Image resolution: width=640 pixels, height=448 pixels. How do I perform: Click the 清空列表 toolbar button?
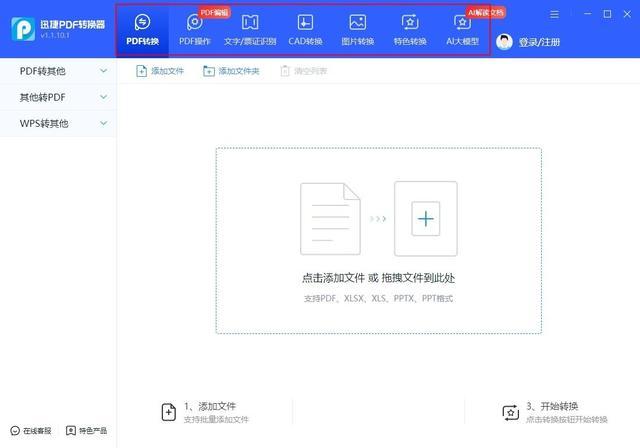pyautogui.click(x=304, y=71)
